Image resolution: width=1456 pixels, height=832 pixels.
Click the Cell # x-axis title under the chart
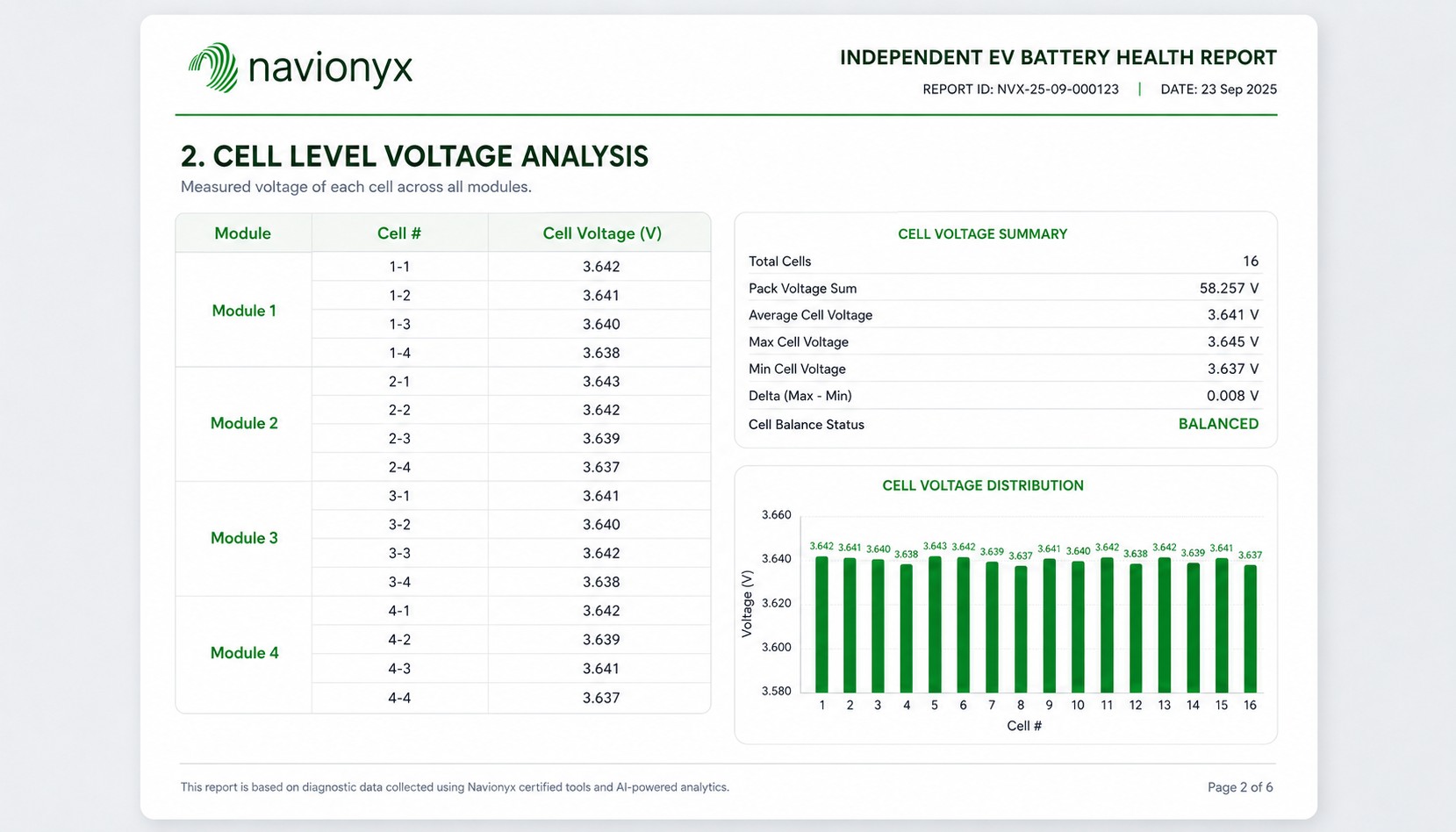click(1024, 726)
